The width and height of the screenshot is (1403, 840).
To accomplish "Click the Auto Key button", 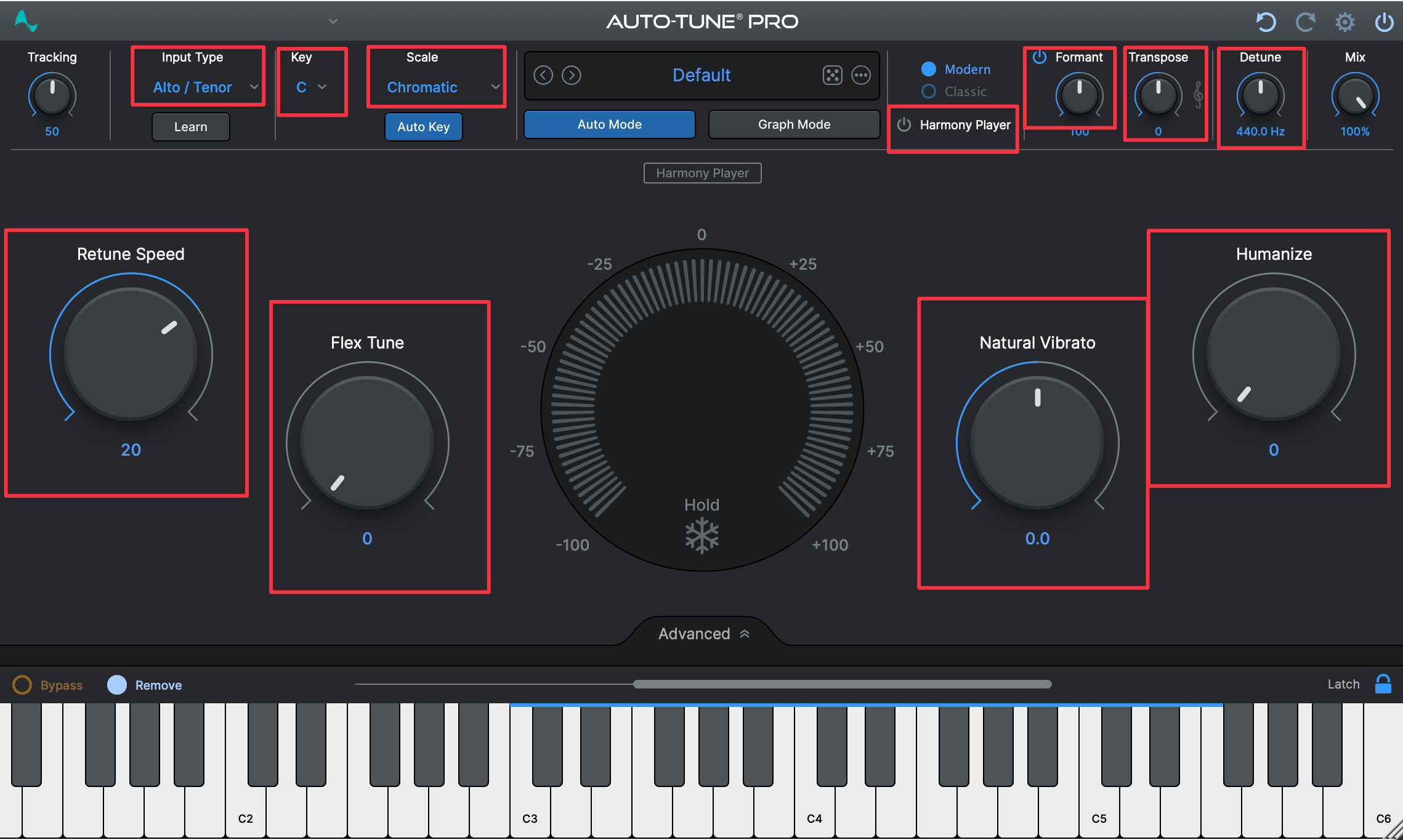I will coord(424,127).
